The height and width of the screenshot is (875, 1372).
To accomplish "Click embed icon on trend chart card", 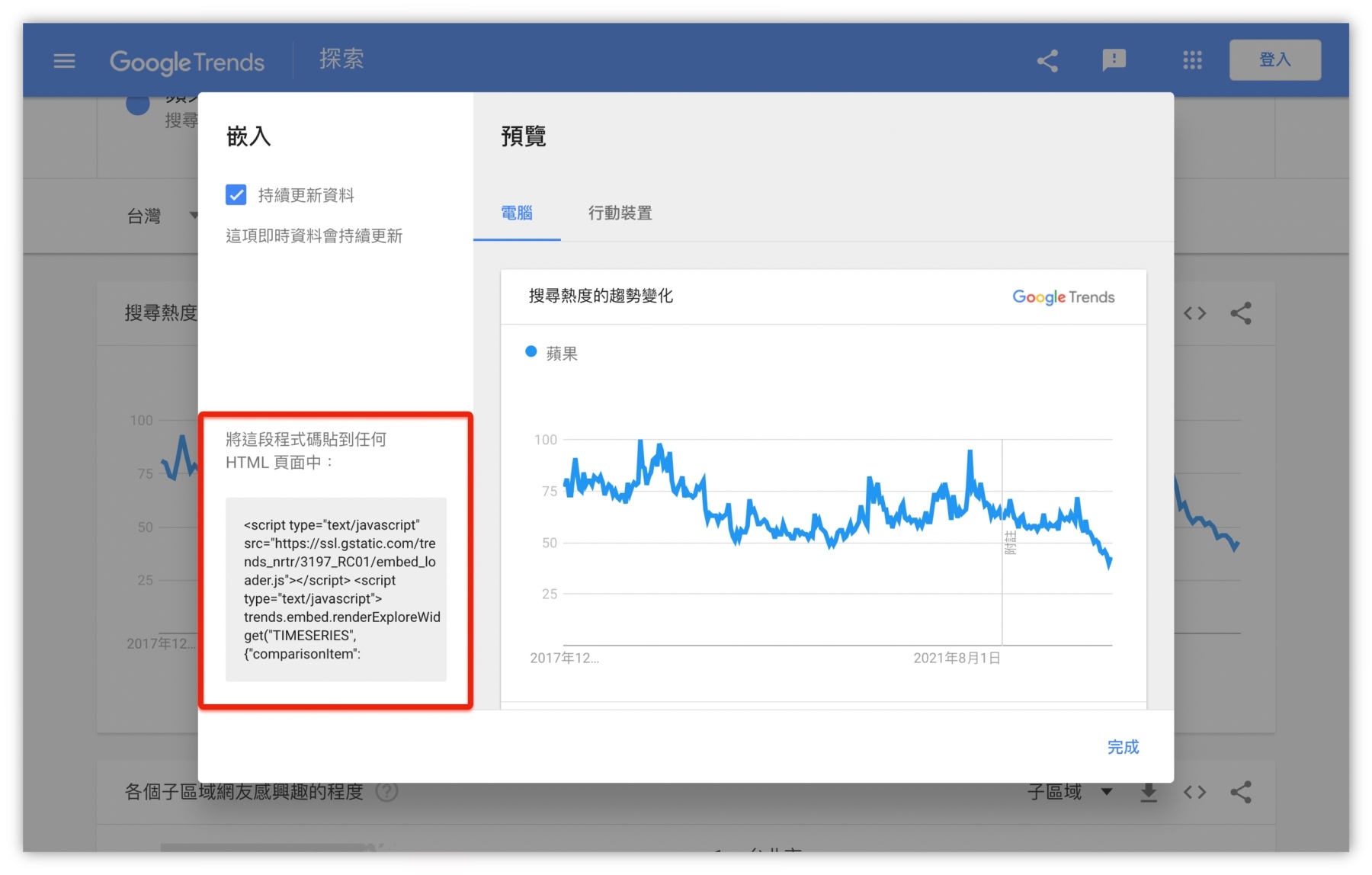I will [x=1194, y=313].
